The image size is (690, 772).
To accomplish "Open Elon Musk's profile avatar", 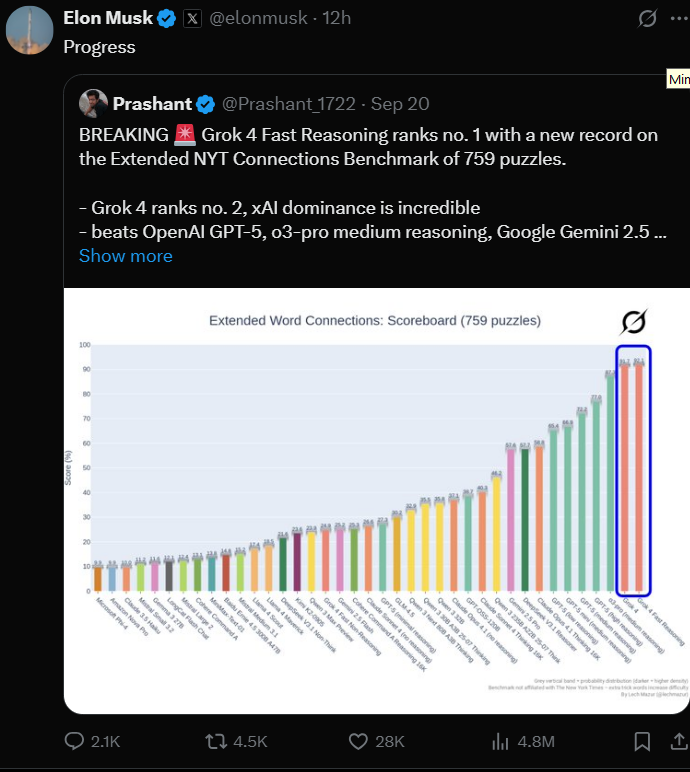I will [29, 29].
